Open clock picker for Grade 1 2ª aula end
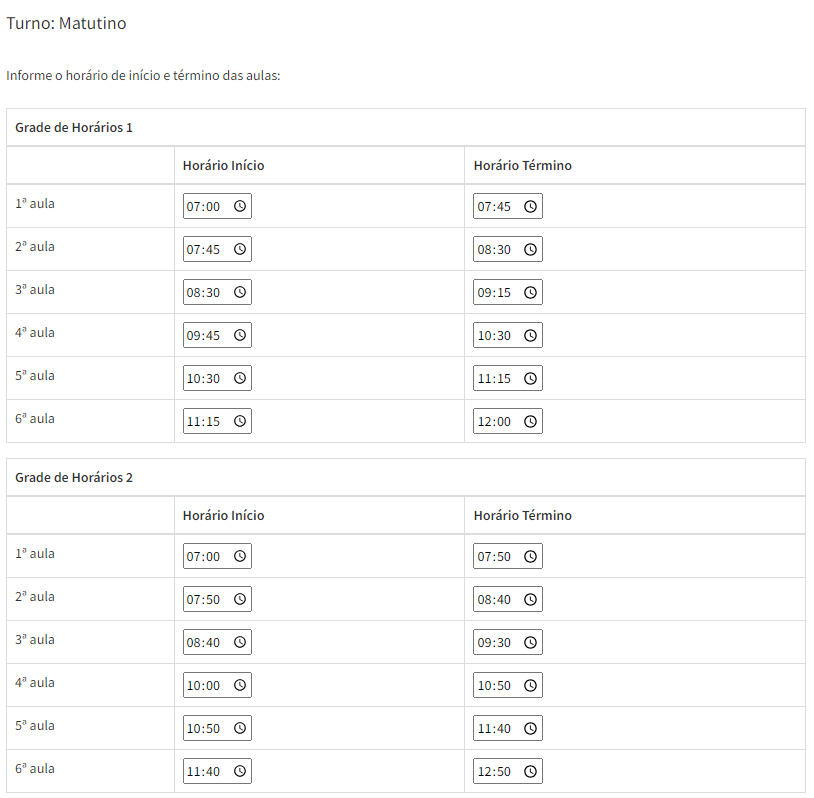The height and width of the screenshot is (798, 814). tap(530, 249)
